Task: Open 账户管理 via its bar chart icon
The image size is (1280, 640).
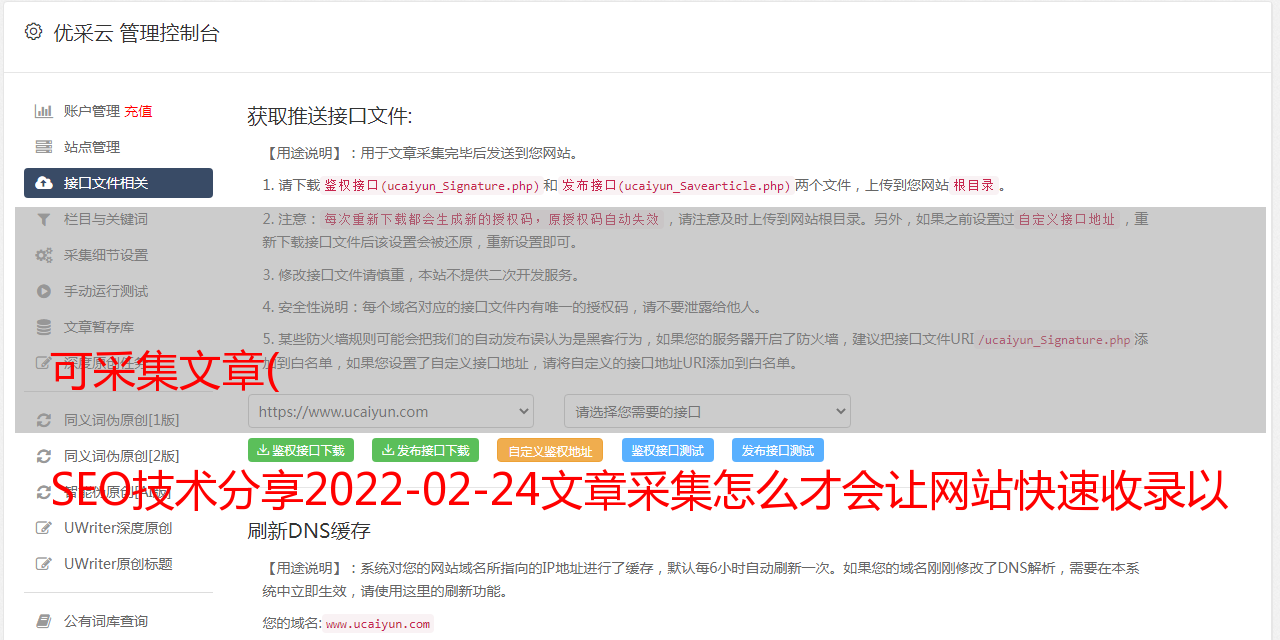Action: pyautogui.click(x=44, y=111)
